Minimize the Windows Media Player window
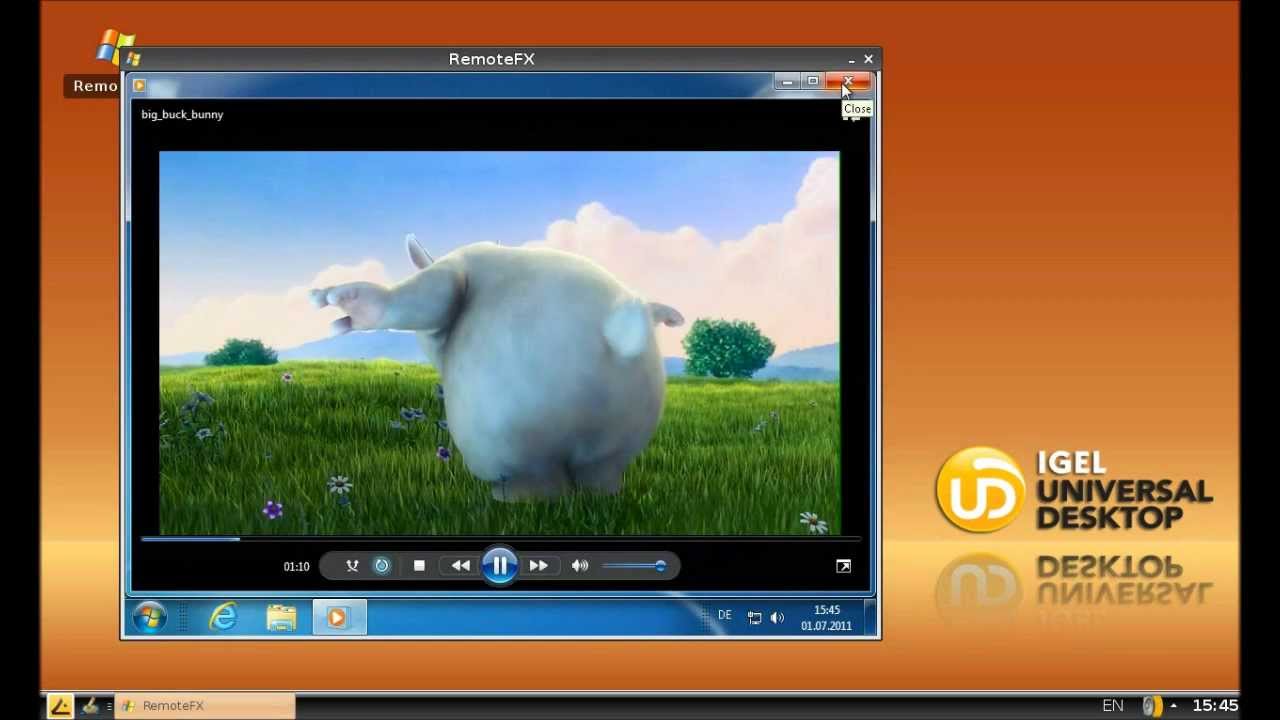Image resolution: width=1280 pixels, height=720 pixels. 787,81
